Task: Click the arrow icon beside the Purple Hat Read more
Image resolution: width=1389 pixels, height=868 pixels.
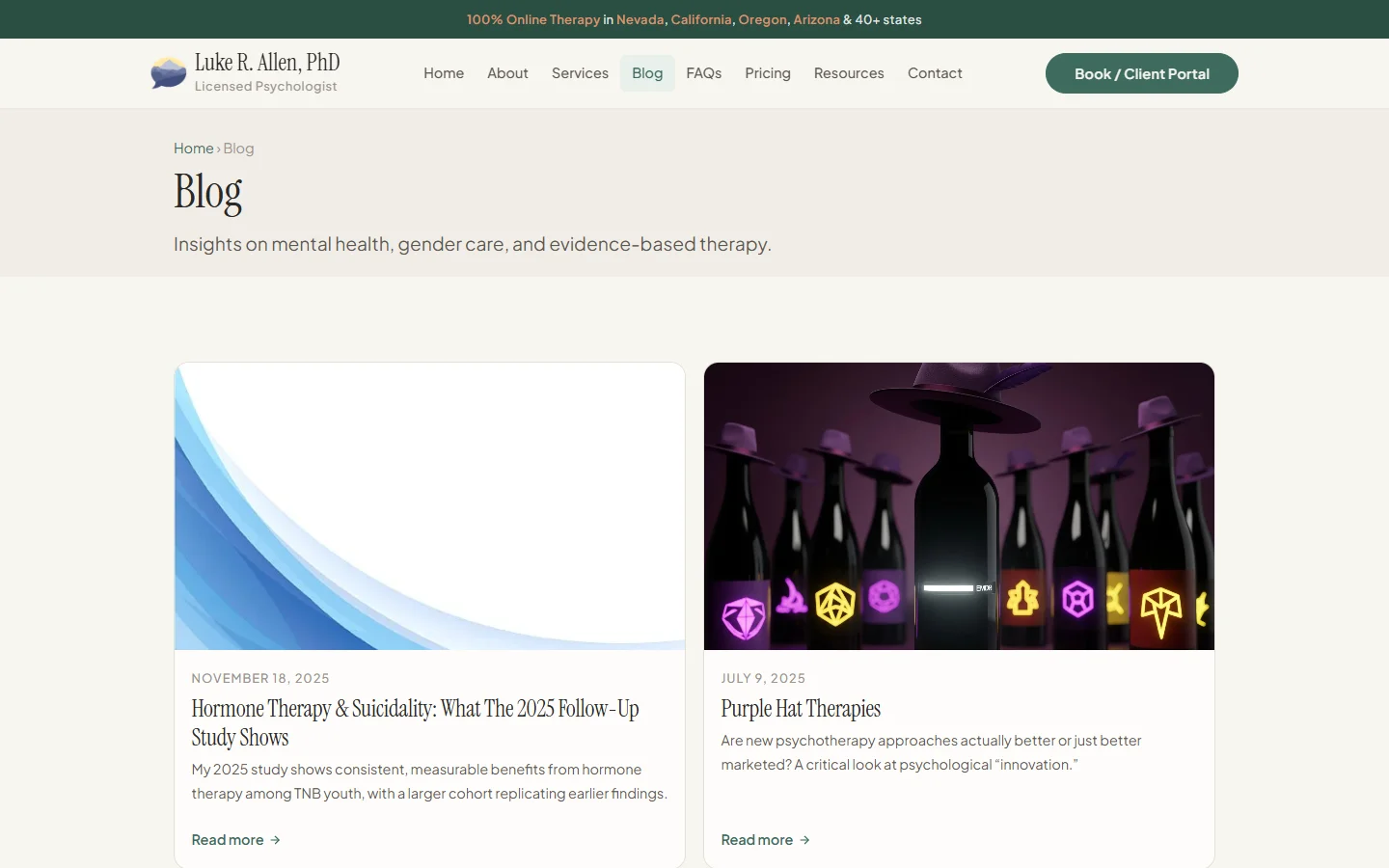Action: point(804,840)
